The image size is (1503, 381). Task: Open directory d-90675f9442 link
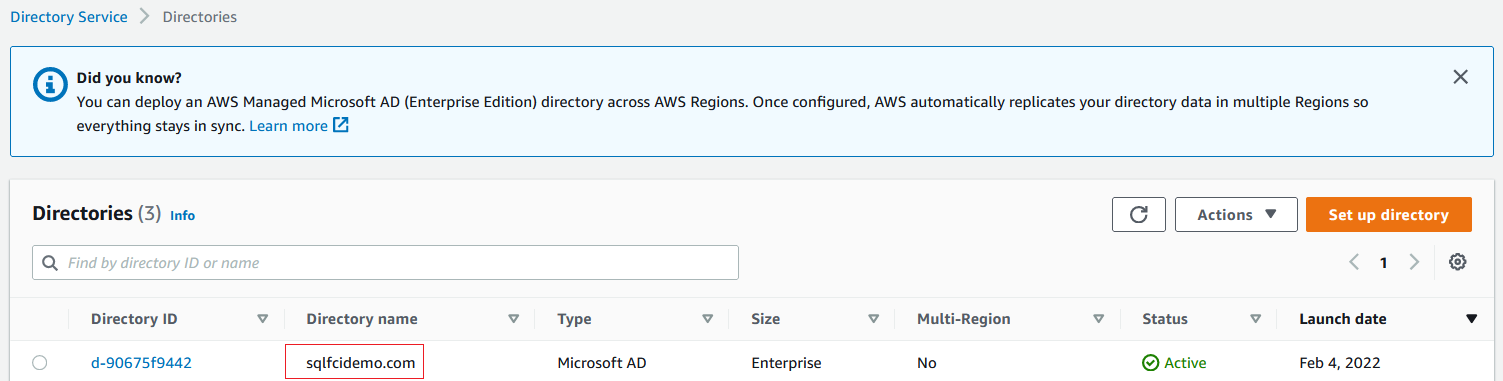pos(141,363)
